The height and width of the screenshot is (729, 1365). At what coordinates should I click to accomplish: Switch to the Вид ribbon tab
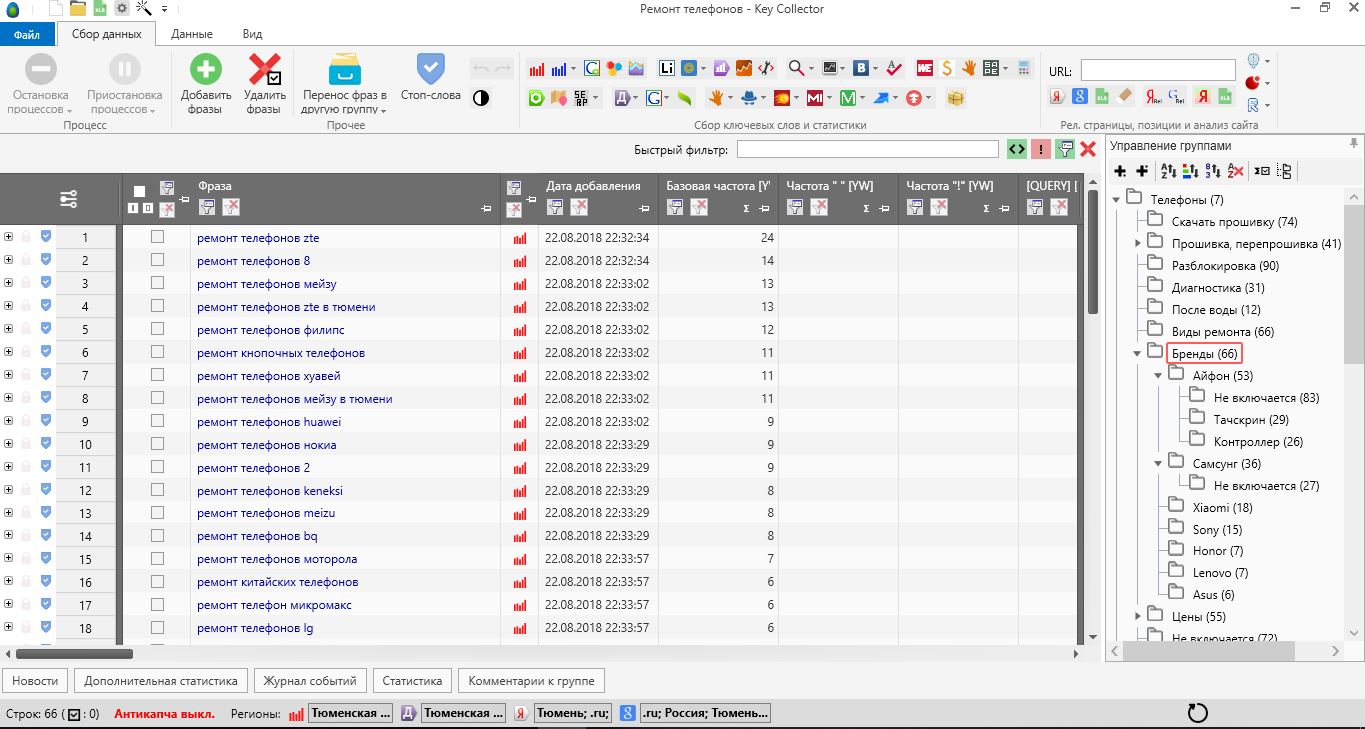(253, 34)
